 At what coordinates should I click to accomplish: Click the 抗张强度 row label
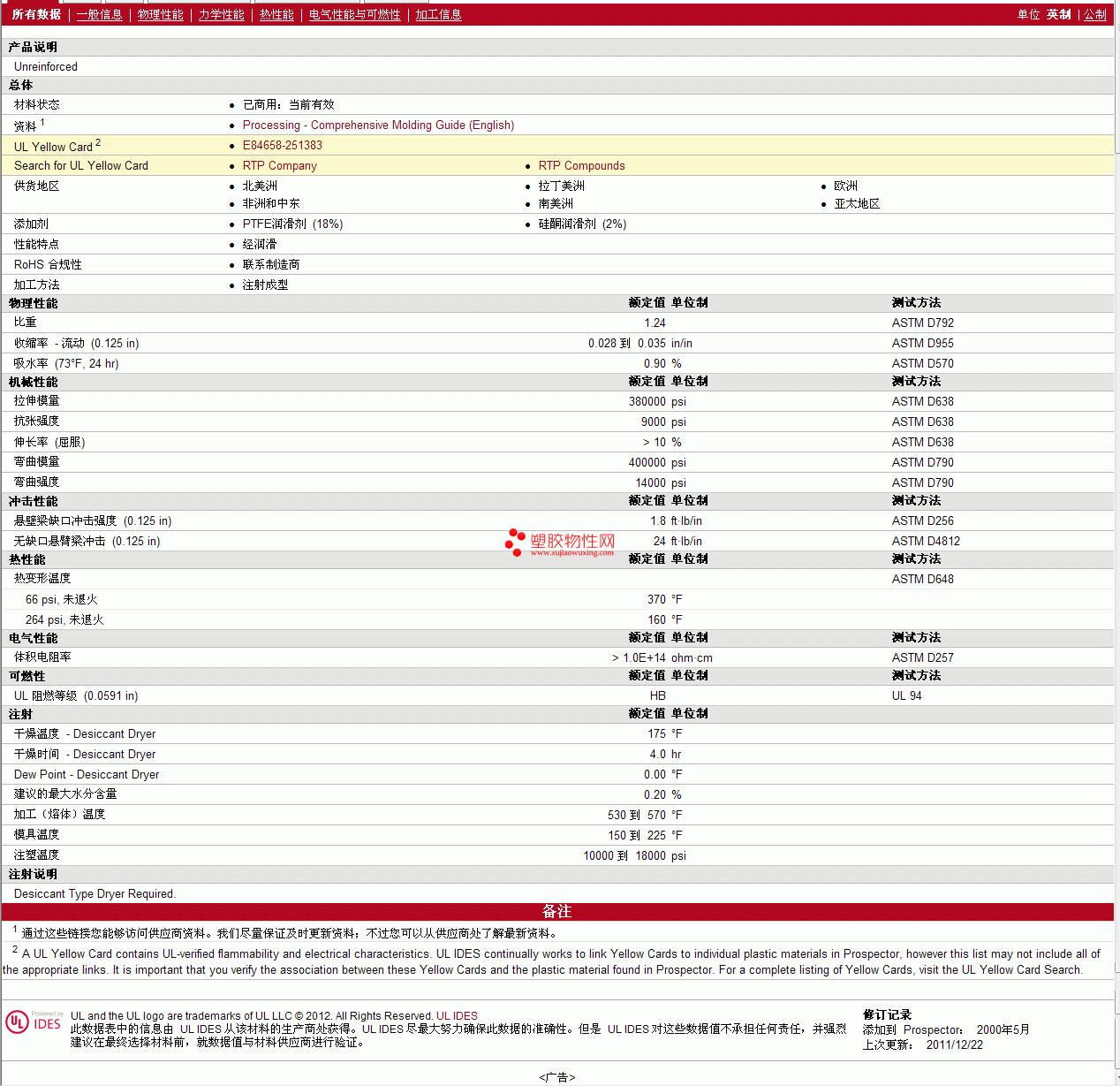(x=37, y=421)
